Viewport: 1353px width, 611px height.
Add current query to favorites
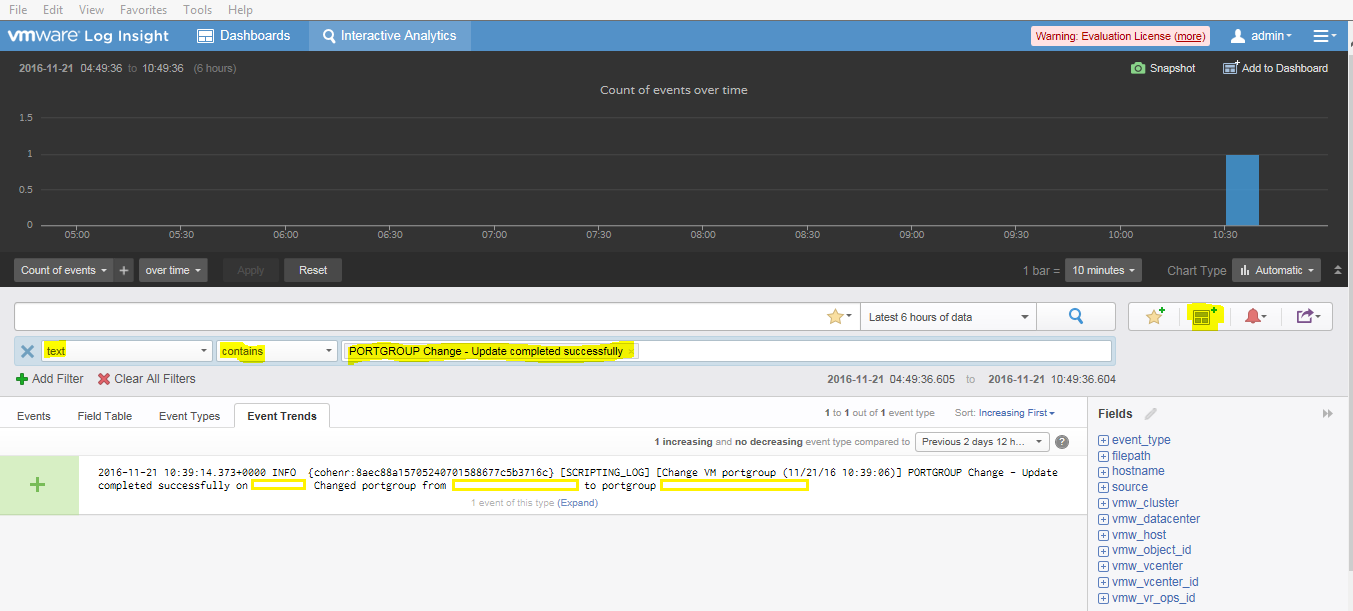point(1155,317)
